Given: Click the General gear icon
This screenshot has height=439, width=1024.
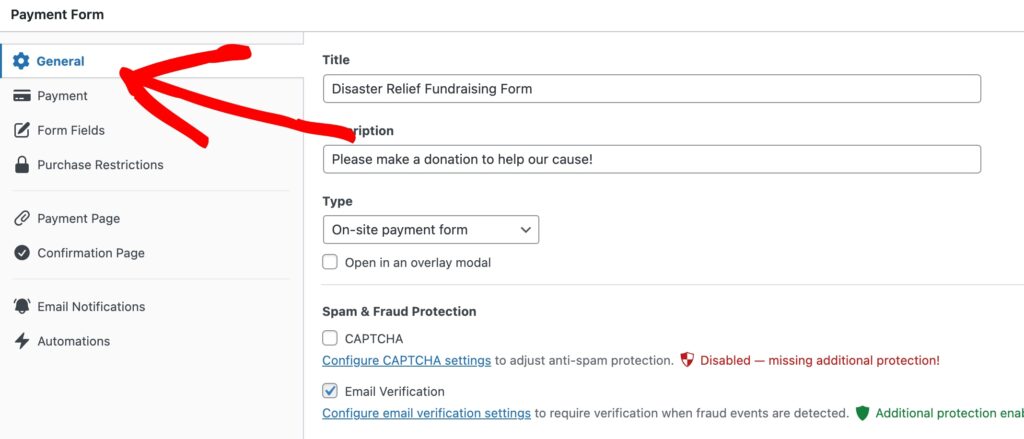Looking at the screenshot, I should click(21, 61).
